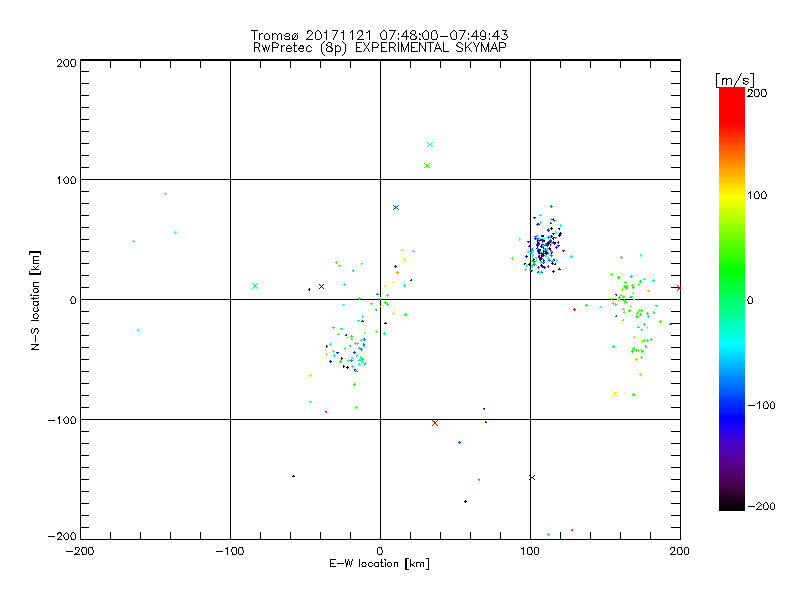Viewport: 800px width, 600px height.
Task: Click the x-axis 0 tick label
Action: click(380, 551)
